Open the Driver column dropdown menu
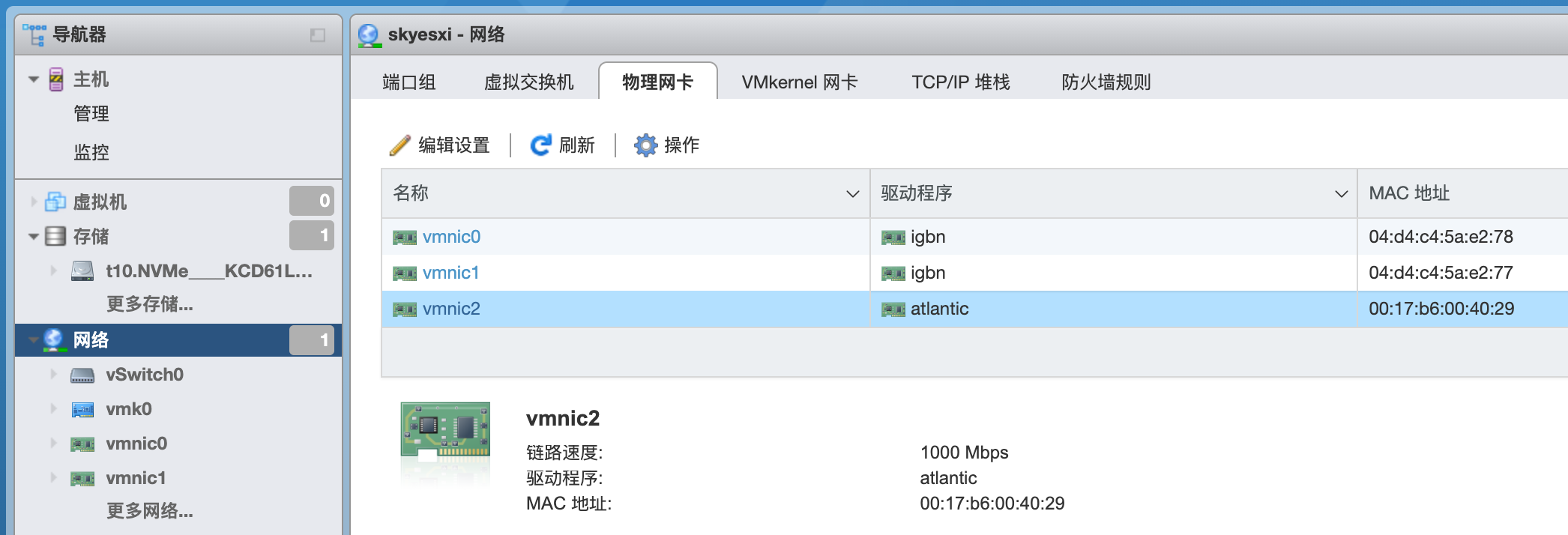Screen dimensions: 1568x535 pos(1341,194)
